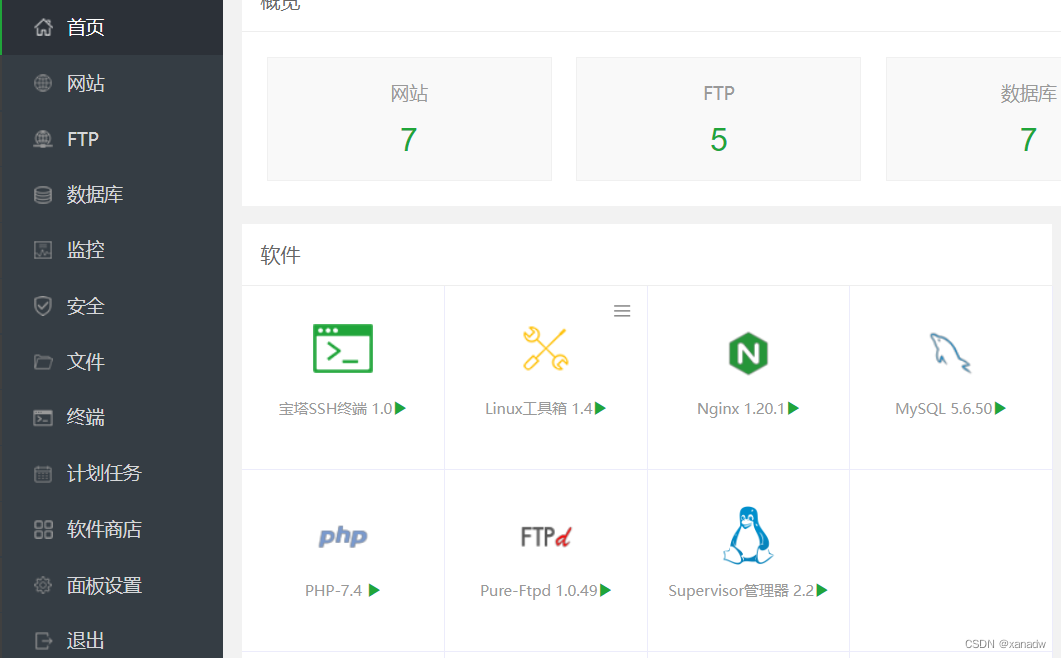
Task: Open 数据库 from the sidebar menu
Action: click(x=94, y=195)
